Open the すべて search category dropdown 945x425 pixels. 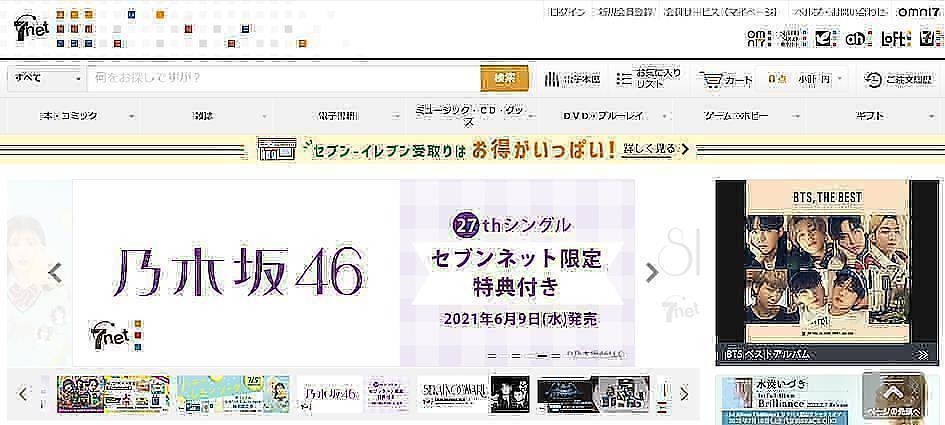[47, 79]
